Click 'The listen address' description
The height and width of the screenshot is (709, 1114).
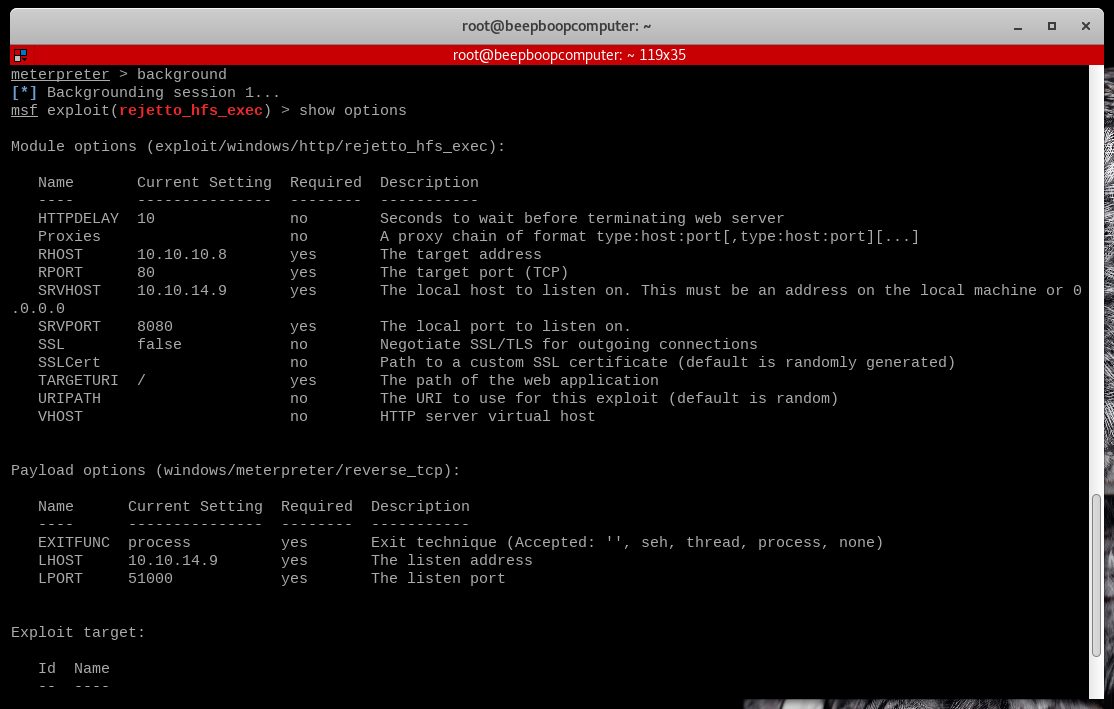[451, 561]
